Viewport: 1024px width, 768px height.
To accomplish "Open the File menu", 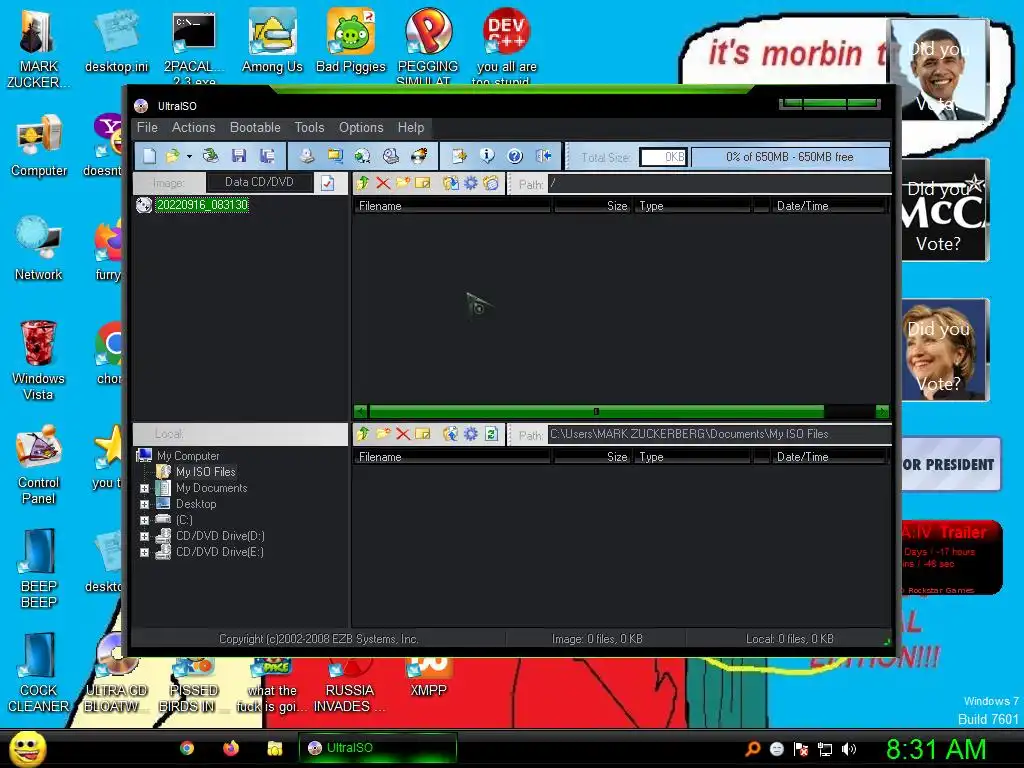I will click(x=147, y=127).
